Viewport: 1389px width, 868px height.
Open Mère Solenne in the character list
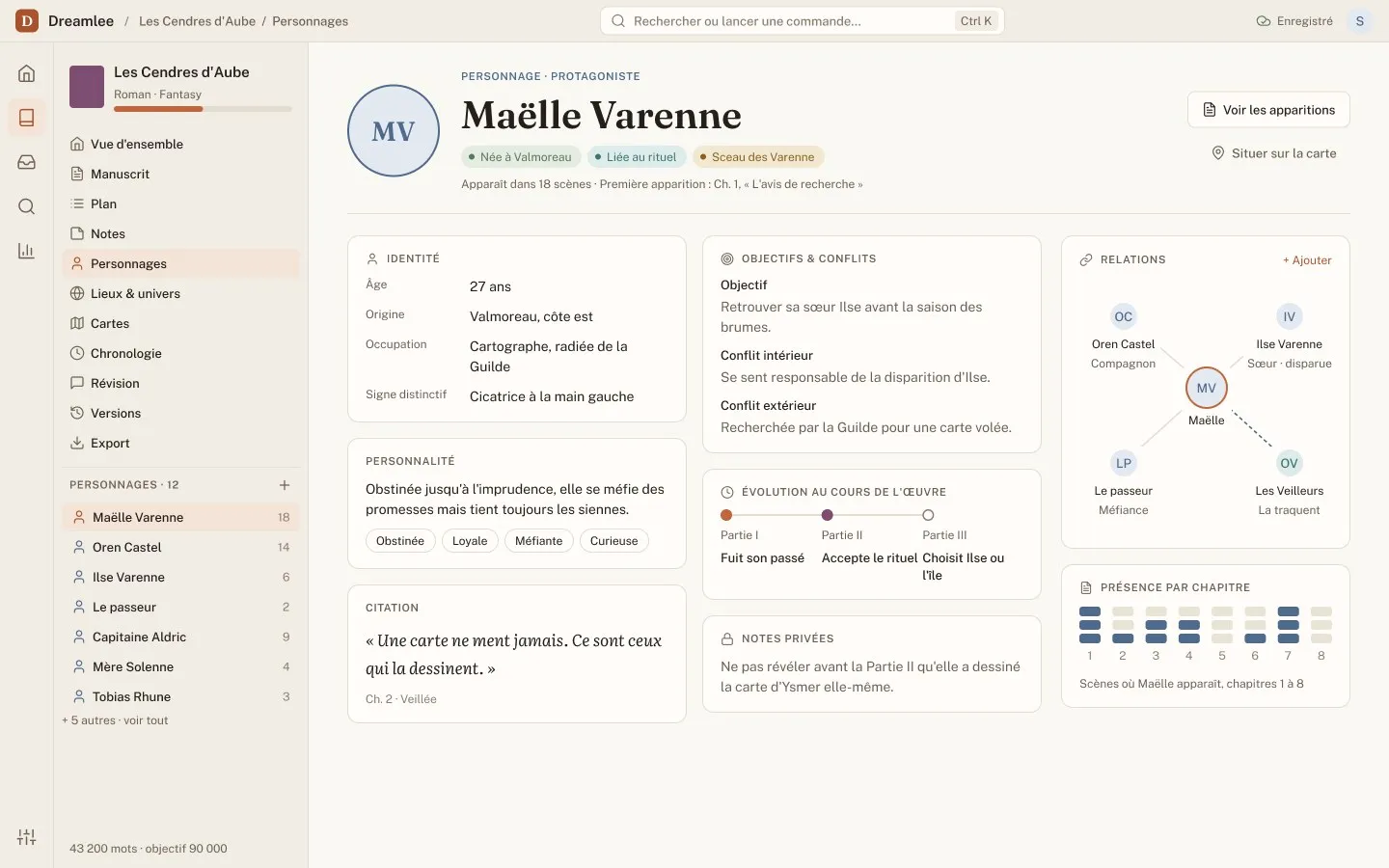(181, 666)
